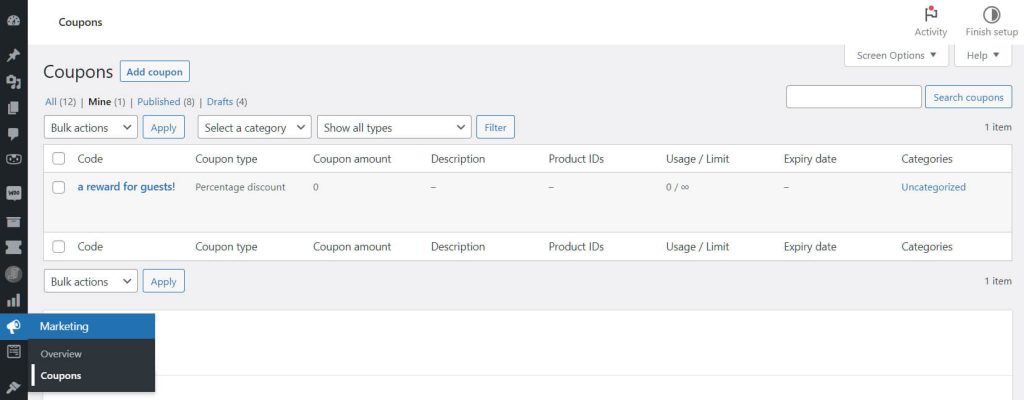Screen dimensions: 1024x400
Task: Open the 'Show all types' dropdown
Action: 393,128
